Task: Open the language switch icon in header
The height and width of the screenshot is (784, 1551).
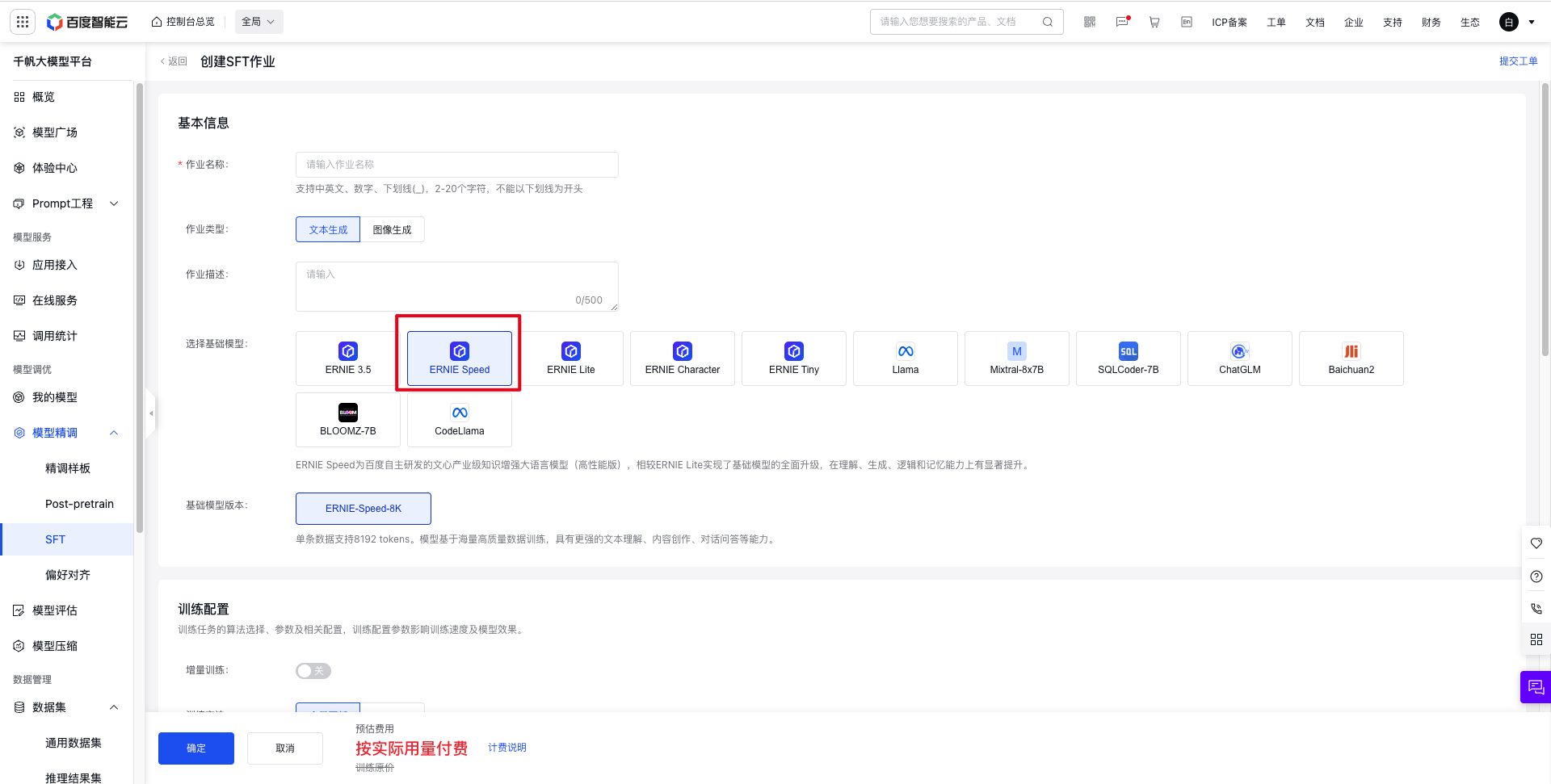Action: click(x=1187, y=22)
